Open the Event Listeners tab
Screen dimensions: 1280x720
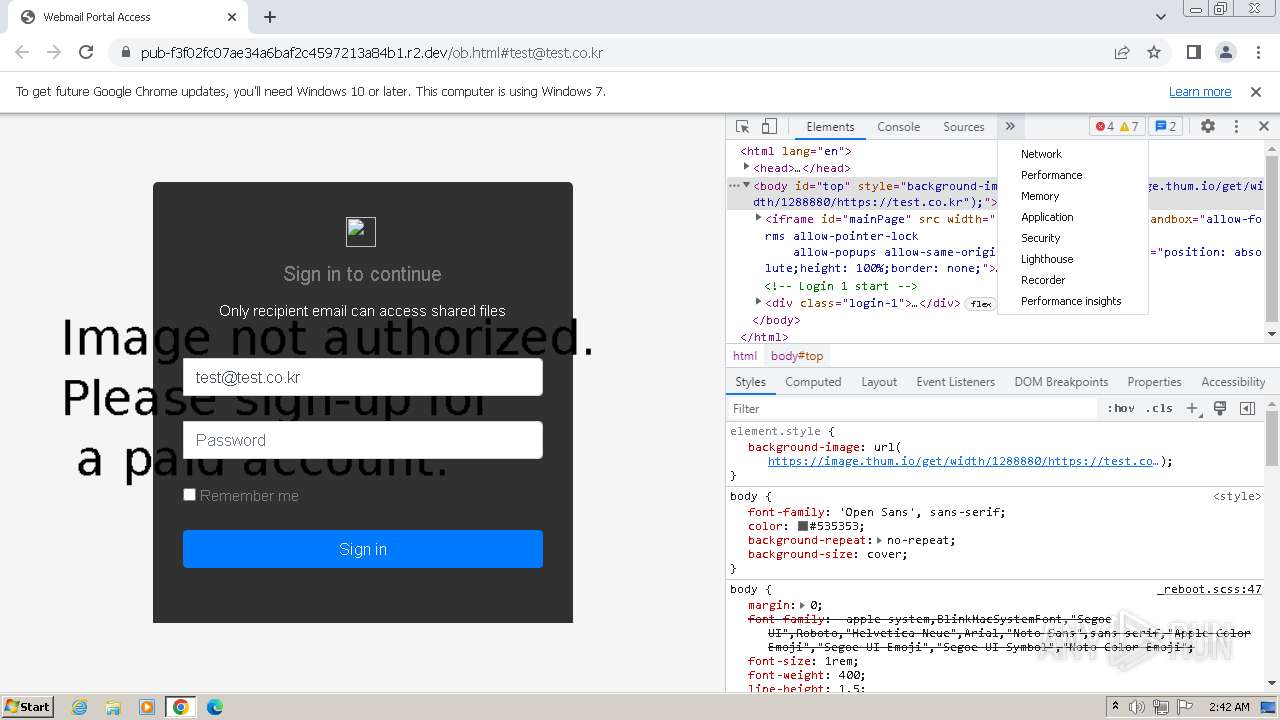point(955,382)
